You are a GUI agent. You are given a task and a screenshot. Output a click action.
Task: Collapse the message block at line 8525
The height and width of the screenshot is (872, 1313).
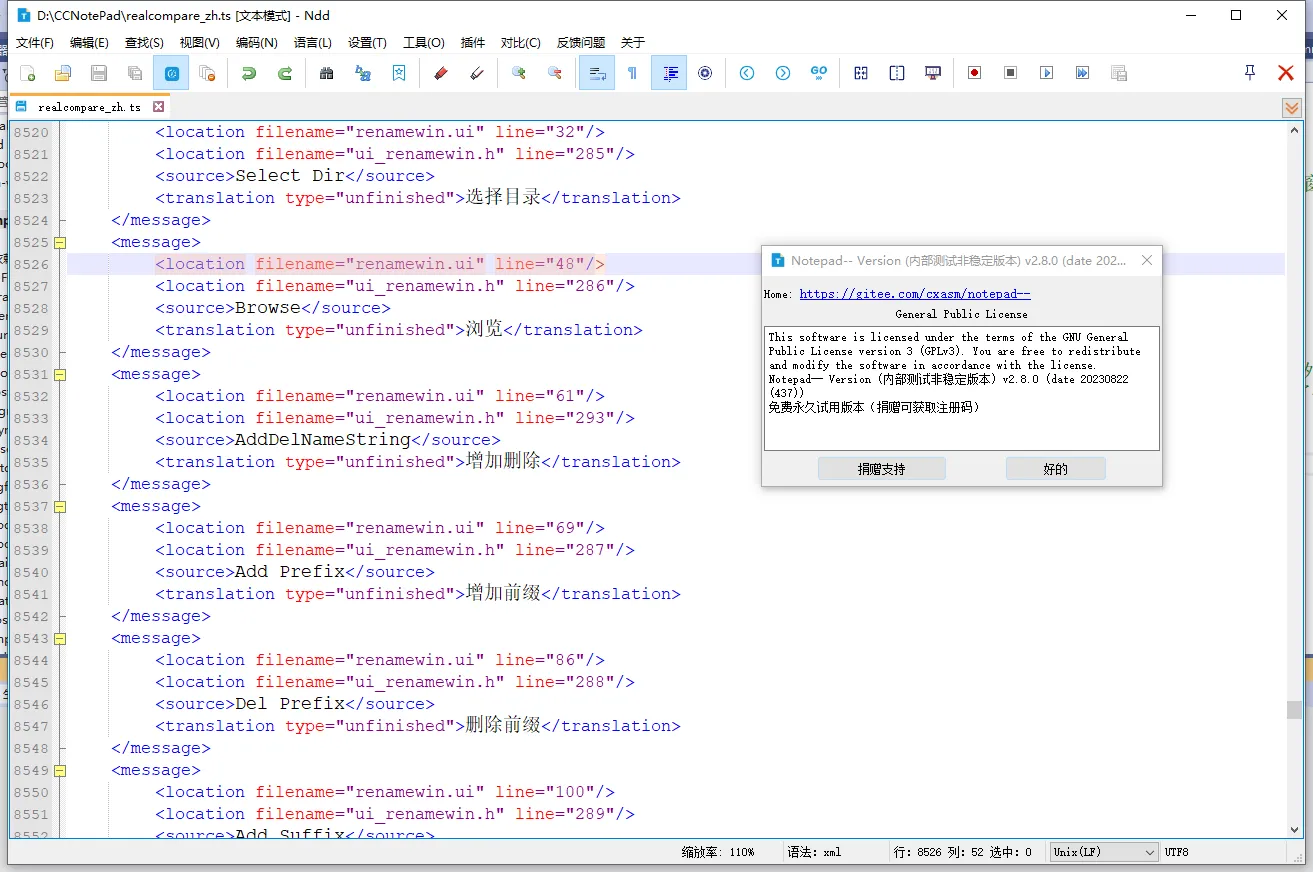coord(58,242)
